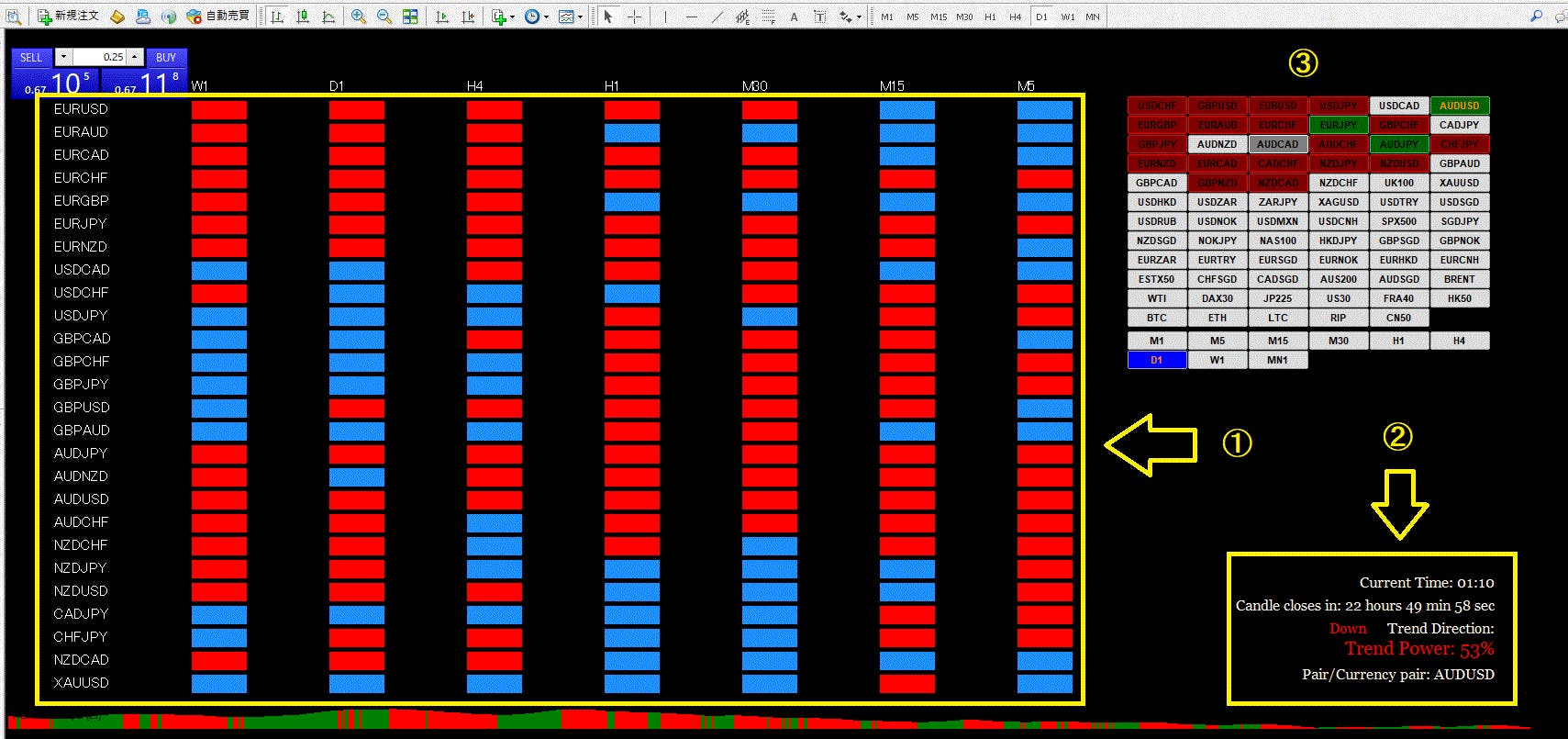Click the zoom out magnifier icon
This screenshot has width=1568, height=739.
pyautogui.click(x=384, y=17)
